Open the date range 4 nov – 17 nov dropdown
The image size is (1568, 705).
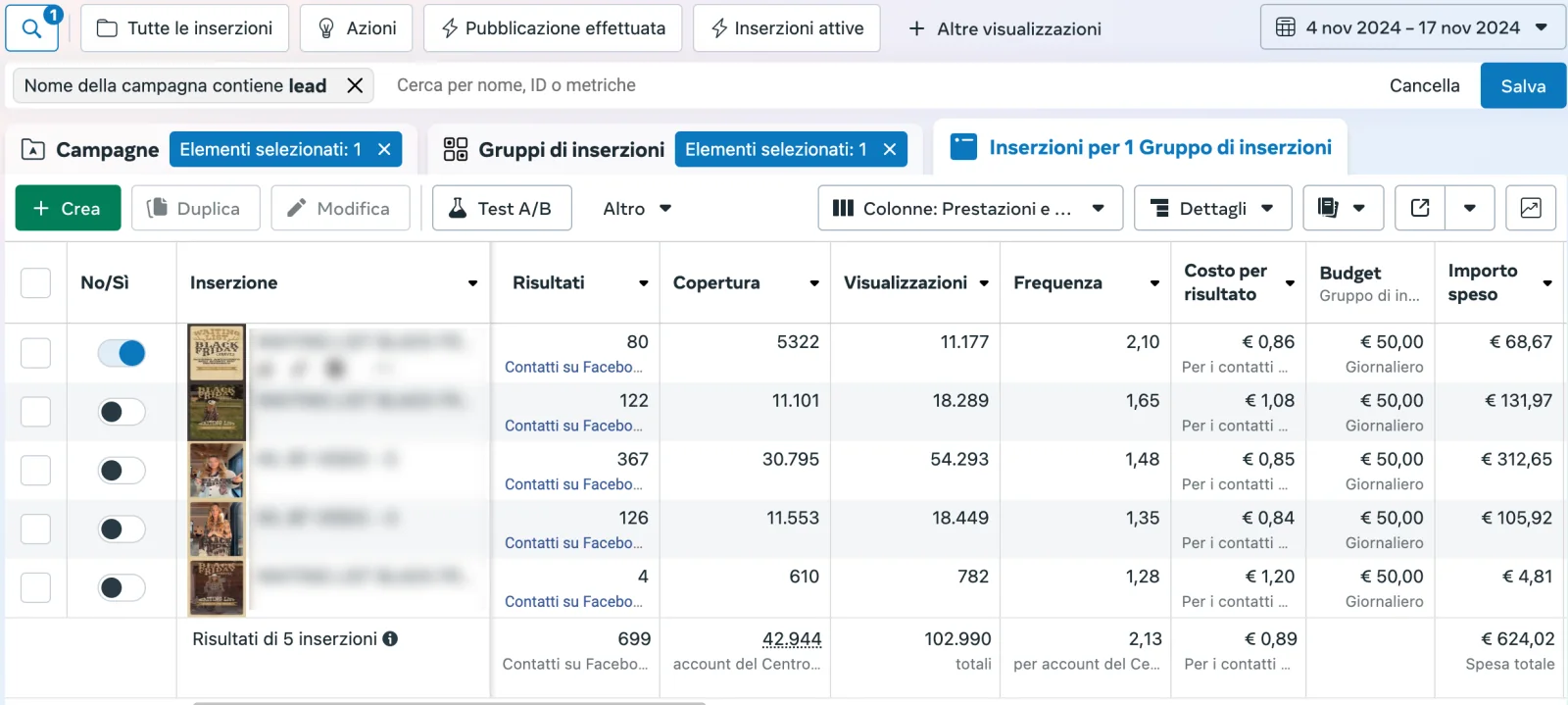click(x=1413, y=27)
